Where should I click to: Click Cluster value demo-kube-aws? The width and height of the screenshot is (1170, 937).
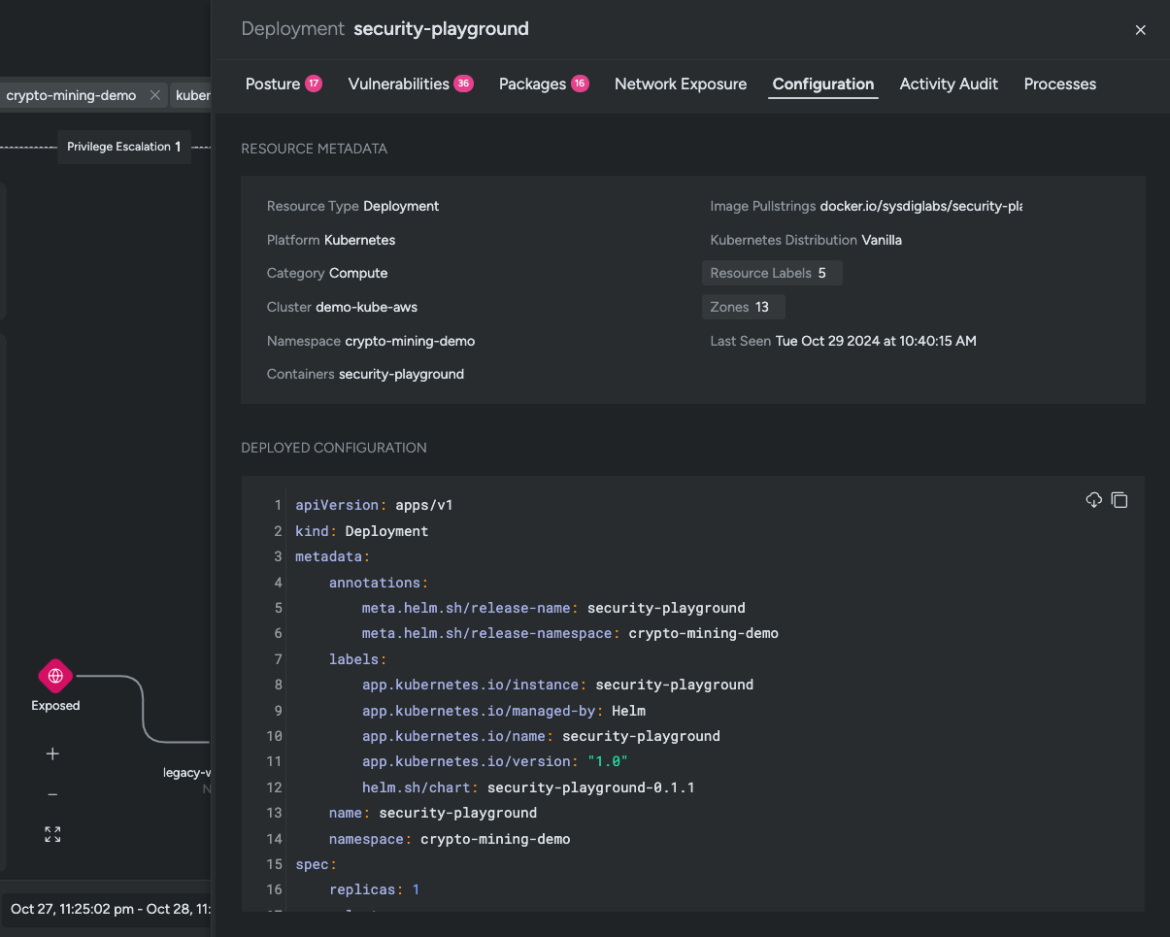tap(366, 307)
